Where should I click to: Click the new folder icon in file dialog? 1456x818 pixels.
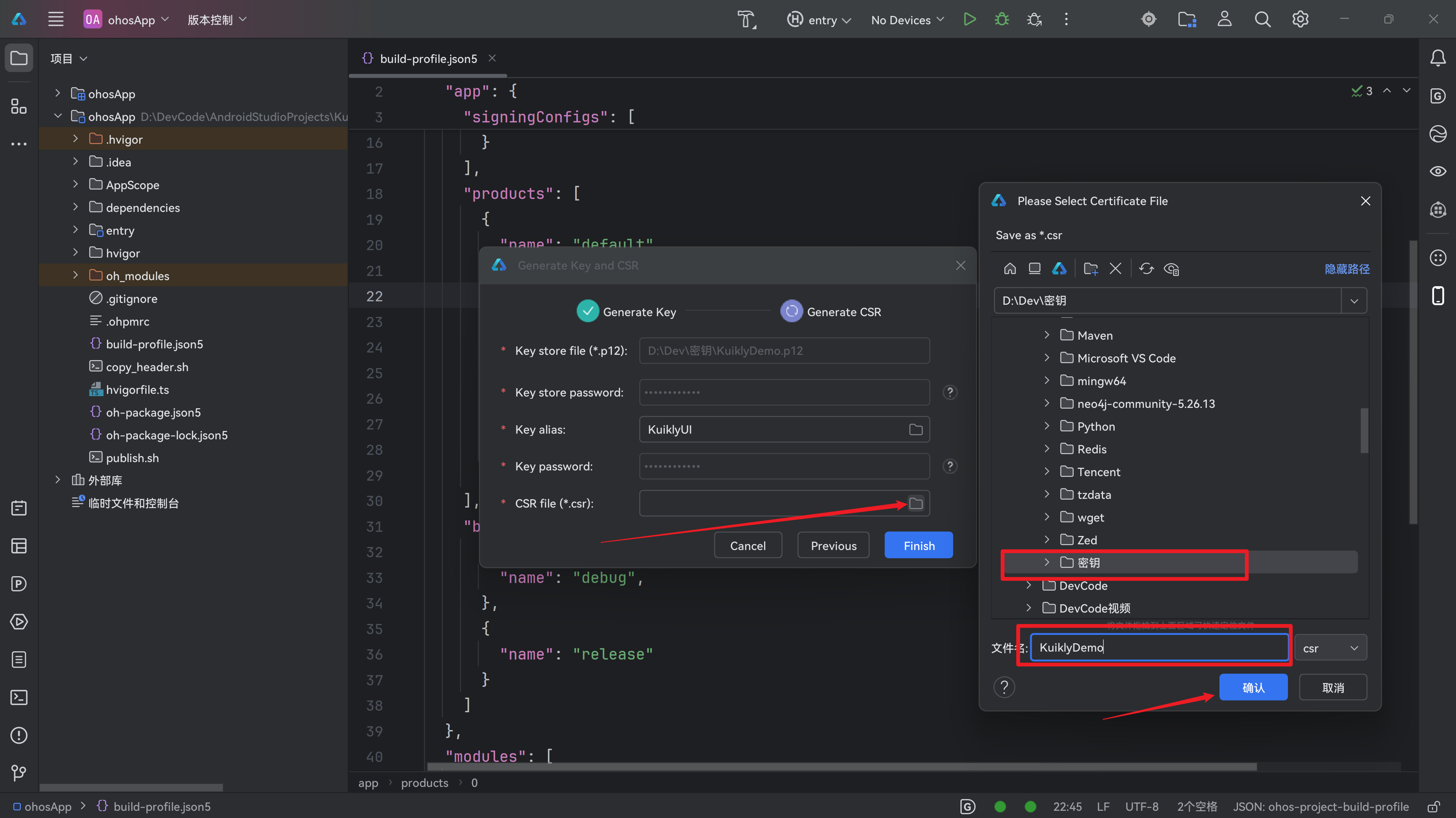pos(1090,269)
